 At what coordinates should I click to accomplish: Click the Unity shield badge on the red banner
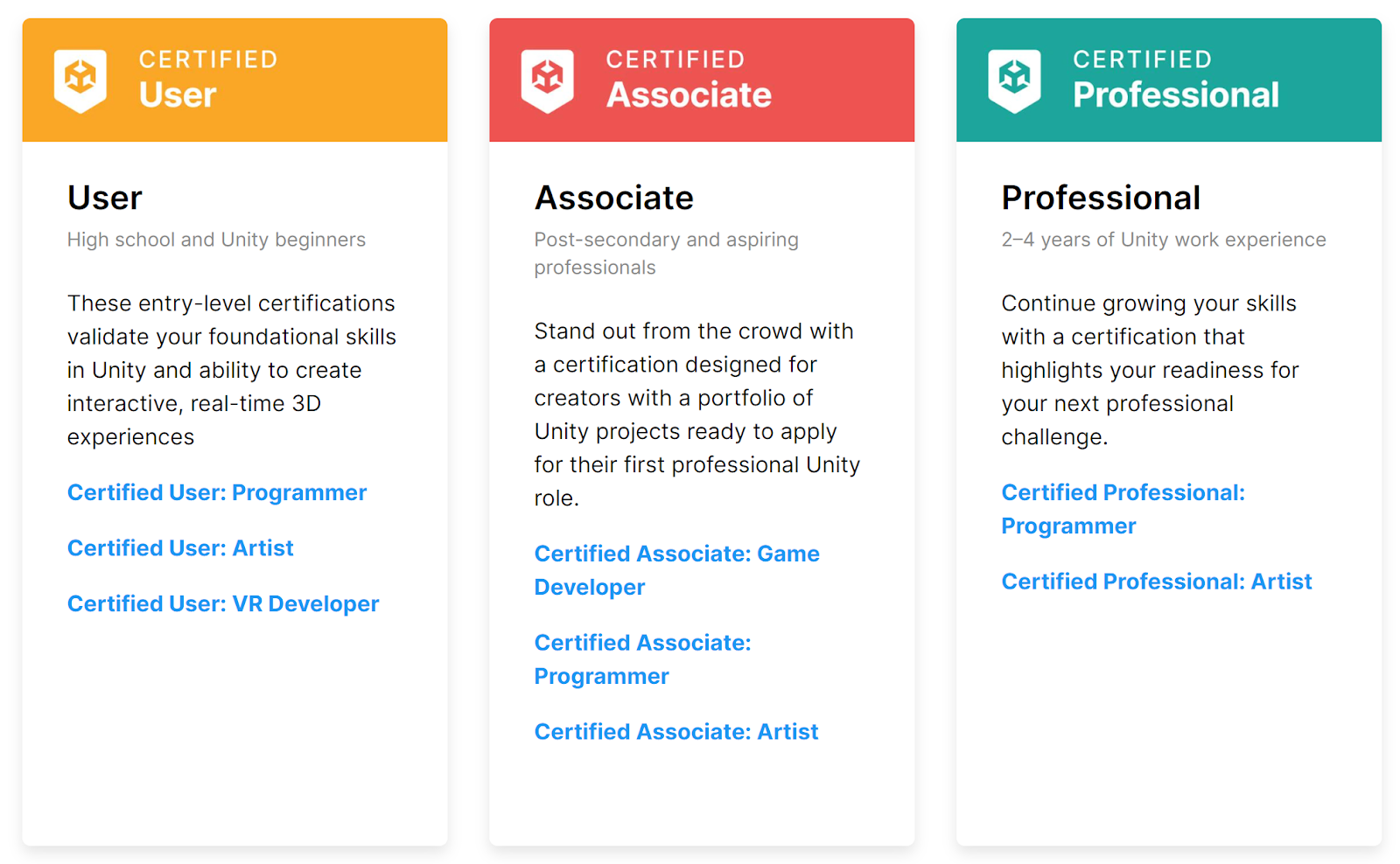[x=548, y=80]
